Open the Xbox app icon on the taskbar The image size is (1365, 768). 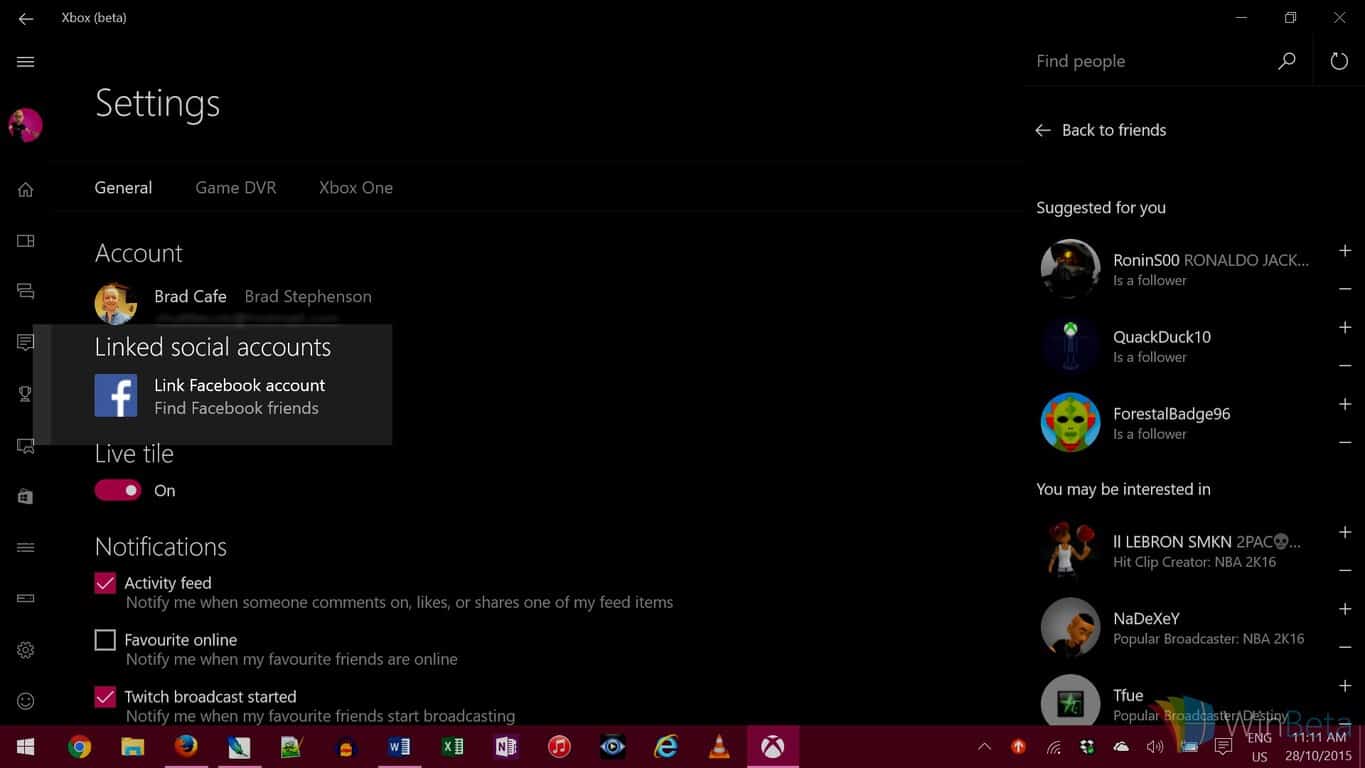pyautogui.click(x=772, y=746)
